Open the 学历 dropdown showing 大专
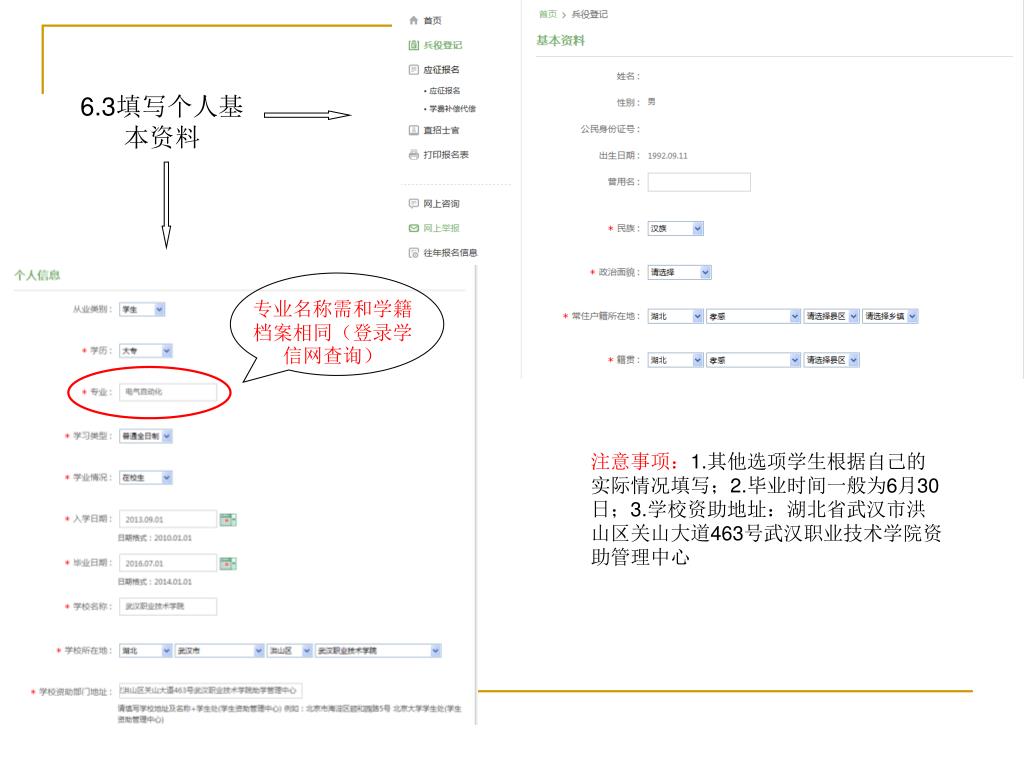1024x768 pixels. 145,351
